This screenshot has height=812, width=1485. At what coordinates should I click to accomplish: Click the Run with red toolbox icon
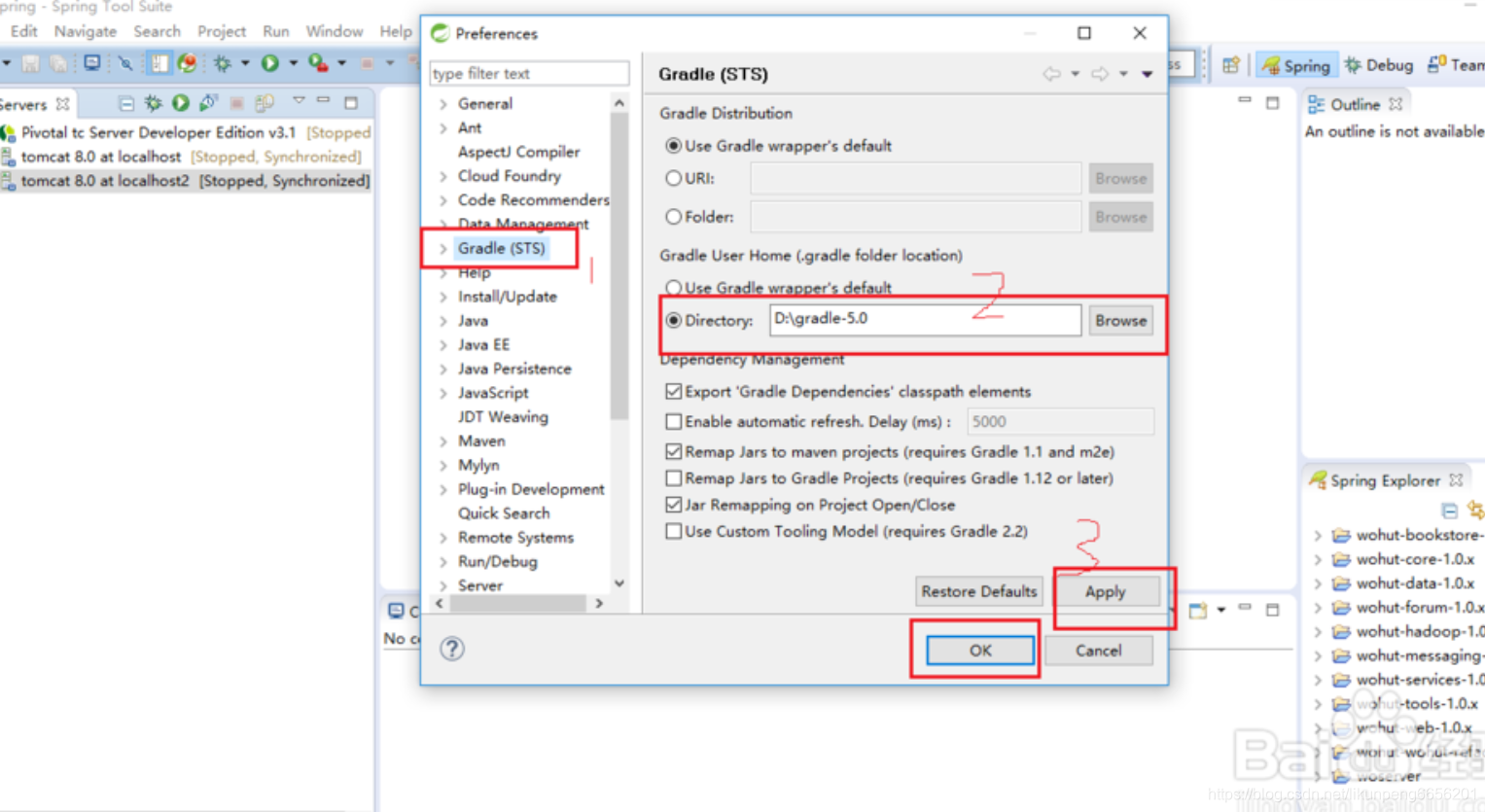(318, 63)
